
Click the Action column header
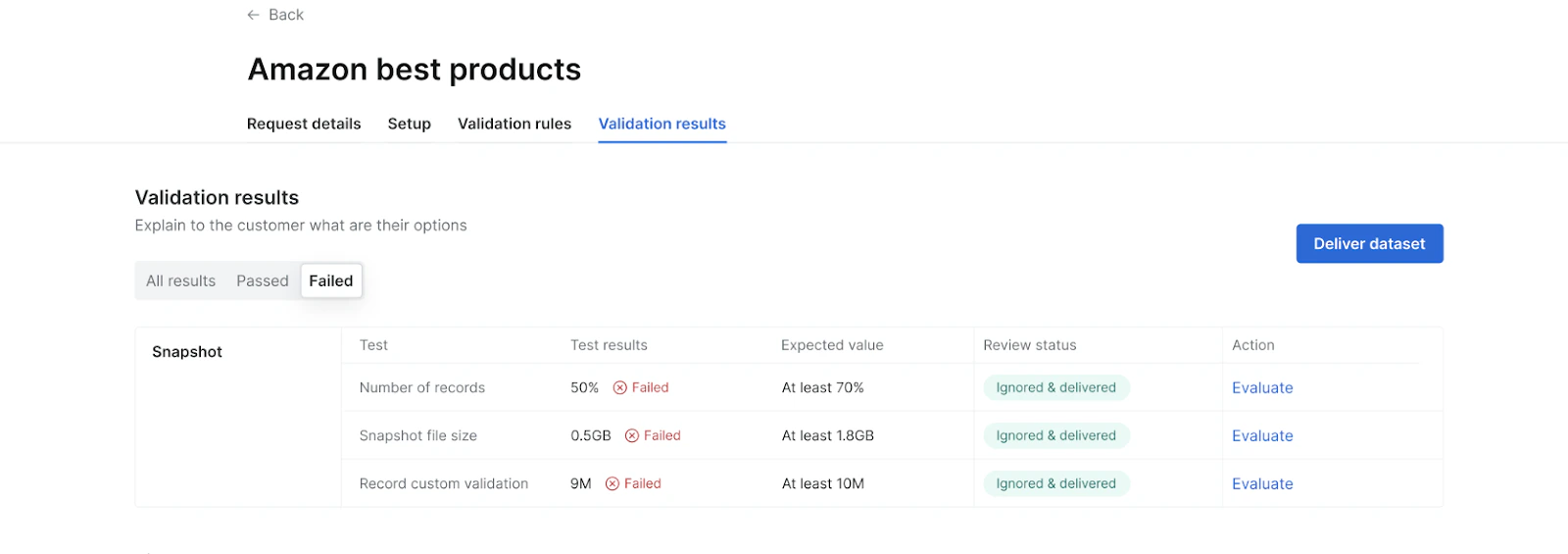click(1253, 345)
